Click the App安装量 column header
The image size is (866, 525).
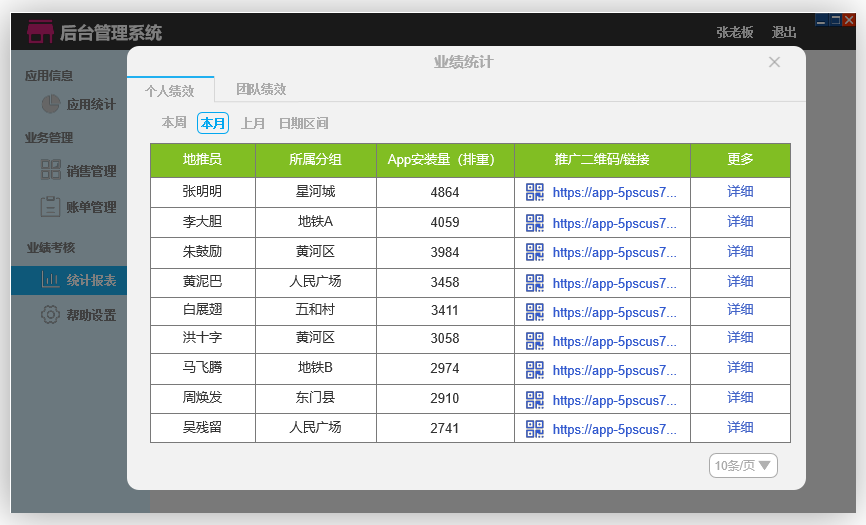click(x=445, y=160)
